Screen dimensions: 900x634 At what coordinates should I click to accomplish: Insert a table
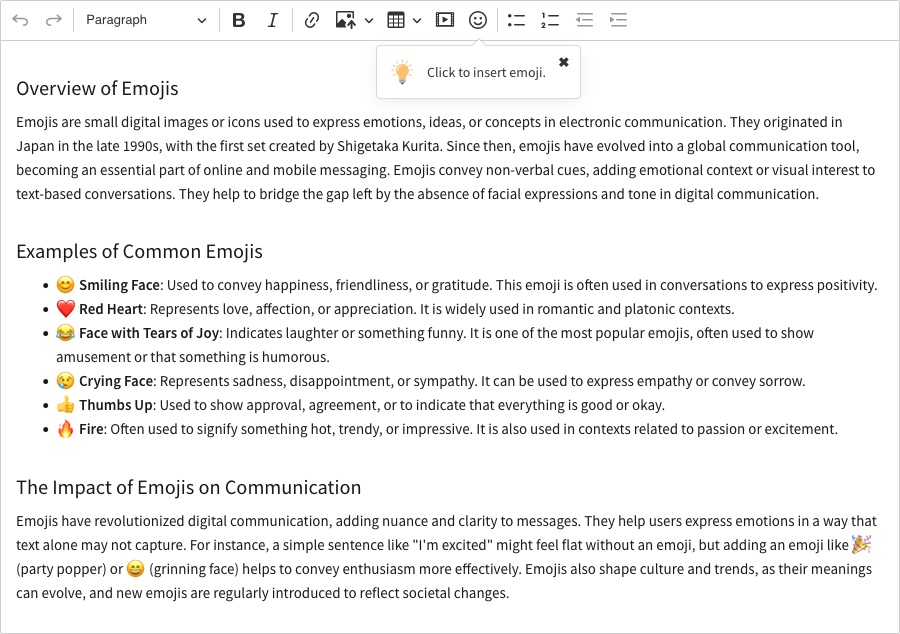(x=394, y=19)
